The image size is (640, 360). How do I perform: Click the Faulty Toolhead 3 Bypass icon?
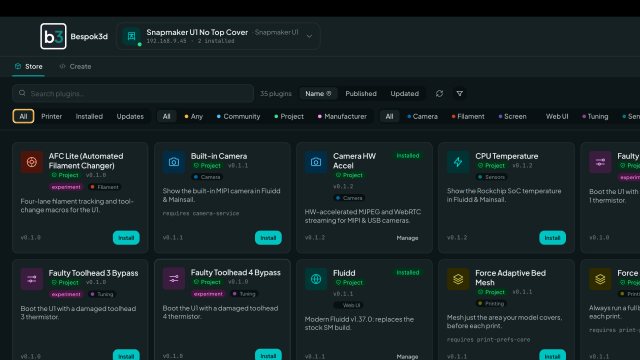click(x=31, y=279)
